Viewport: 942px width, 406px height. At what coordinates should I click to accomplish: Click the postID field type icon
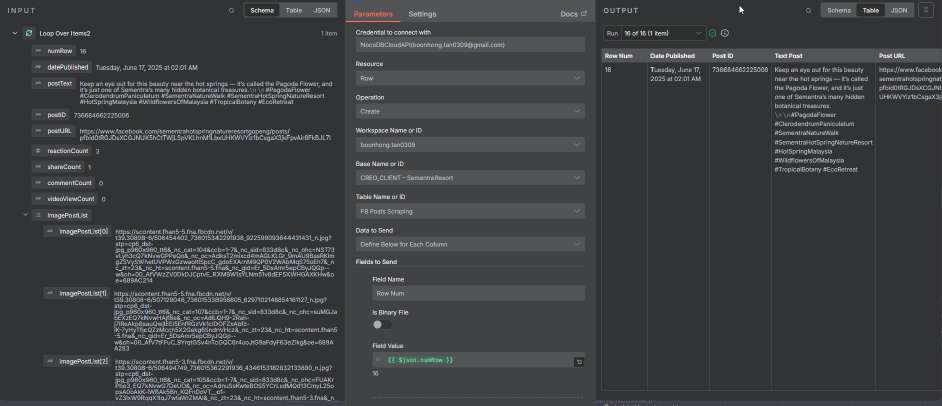tap(38, 115)
